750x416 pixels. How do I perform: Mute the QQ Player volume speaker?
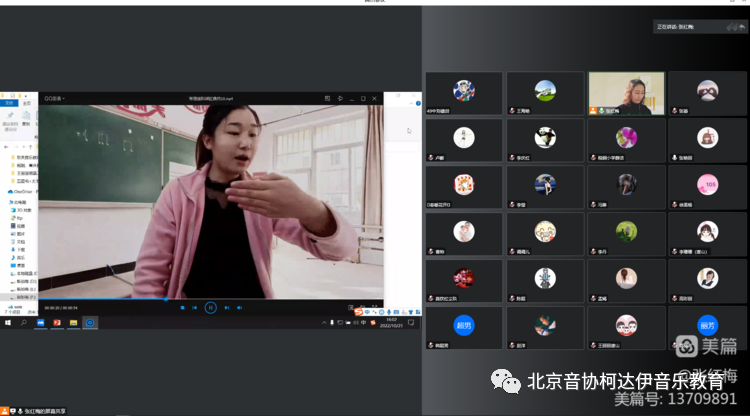click(x=240, y=308)
